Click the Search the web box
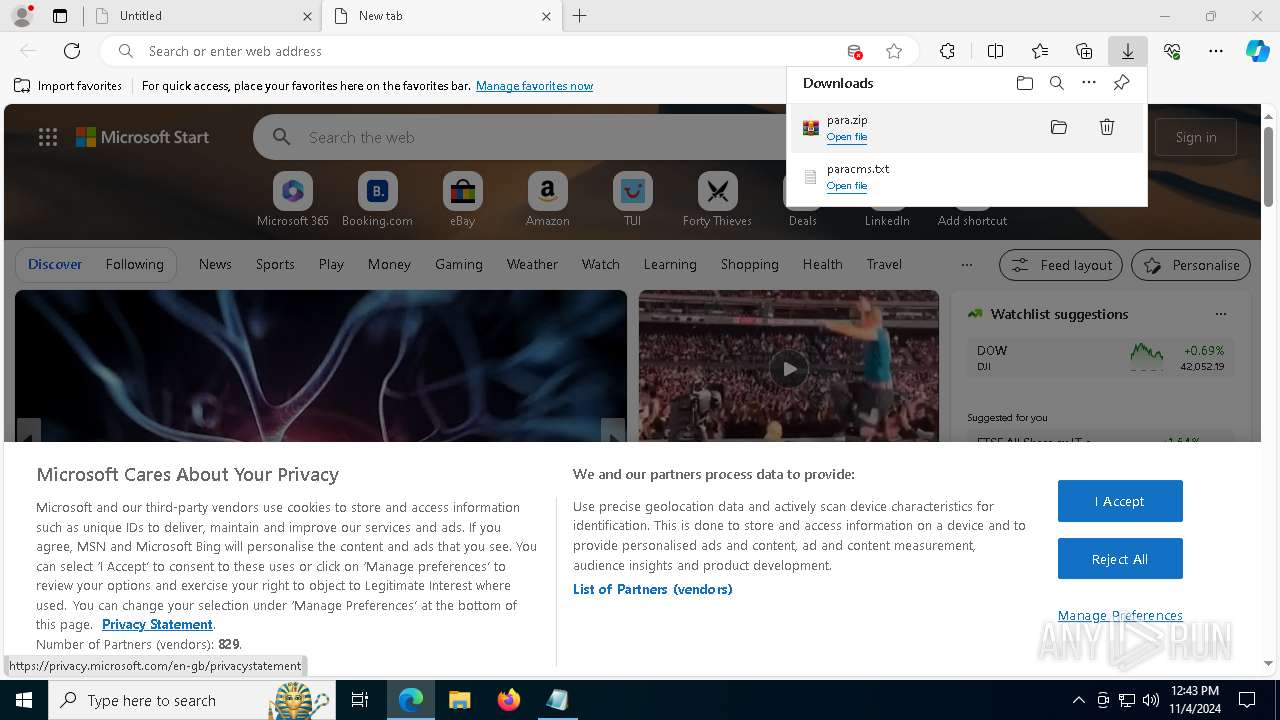Screen dimensions: 1280x720 520,138
